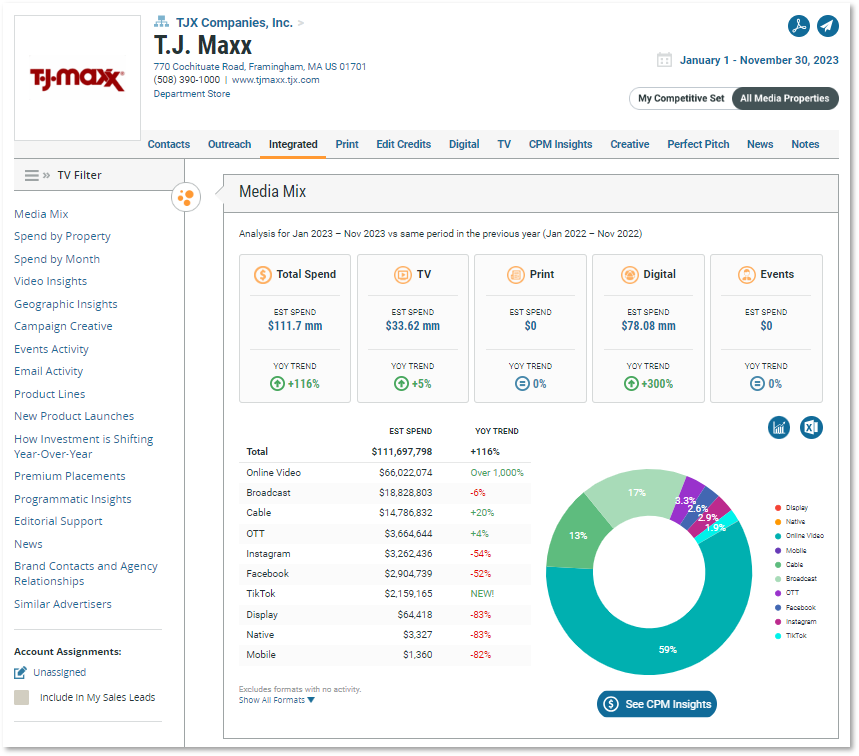Click the Department Store category link
The image size is (859, 756).
pyautogui.click(x=192, y=94)
